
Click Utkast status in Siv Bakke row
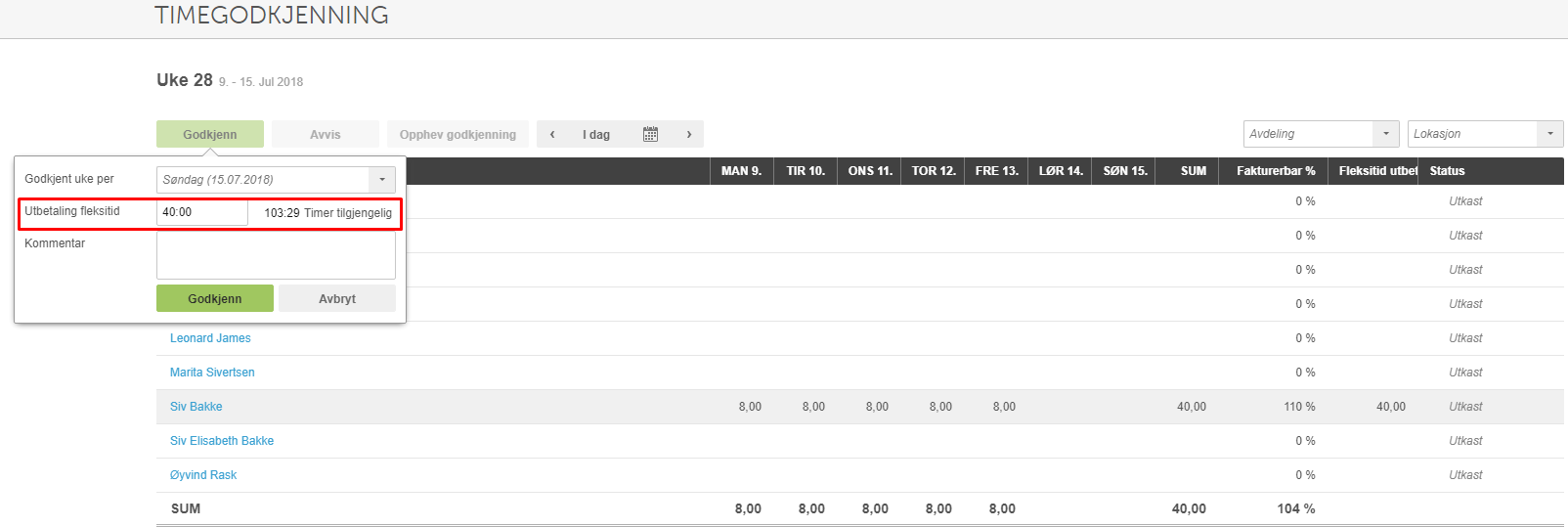1465,407
